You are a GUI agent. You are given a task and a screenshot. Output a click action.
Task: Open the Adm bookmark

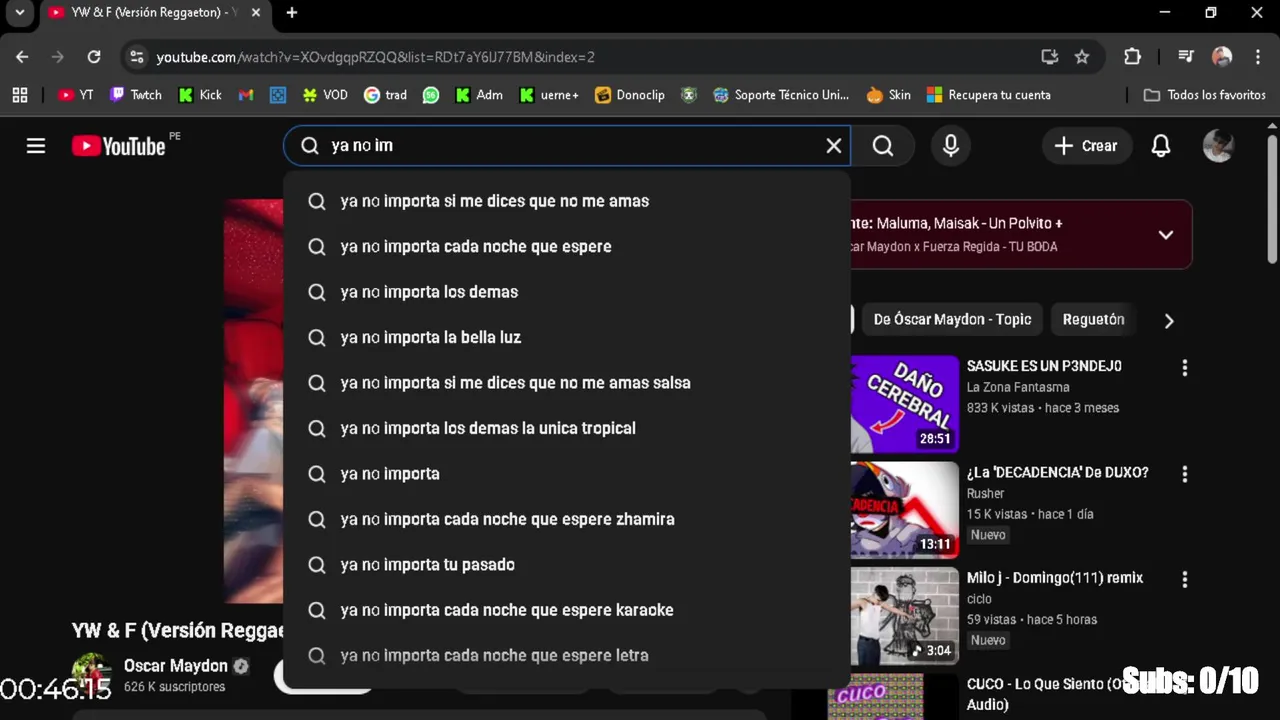(x=479, y=95)
